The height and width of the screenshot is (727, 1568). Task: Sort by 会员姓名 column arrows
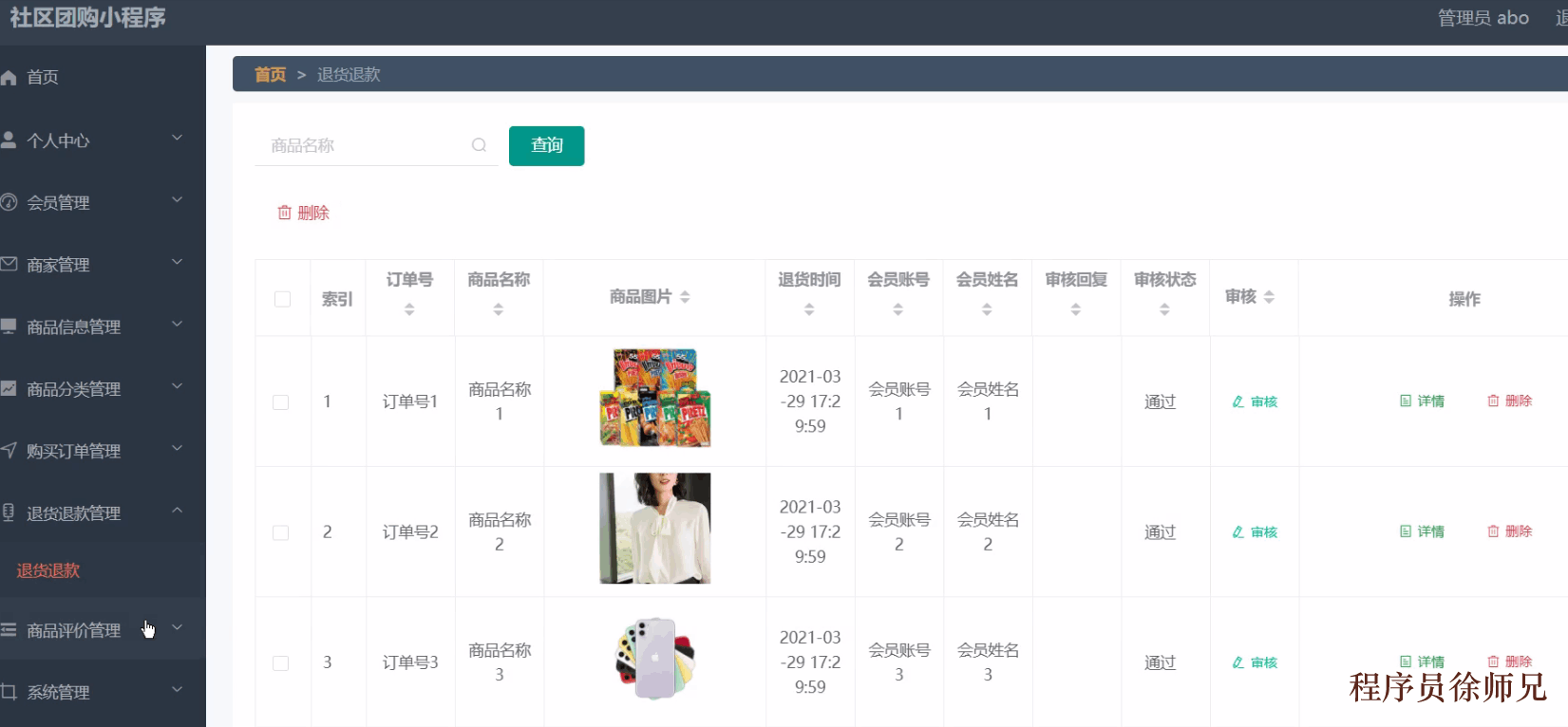(987, 309)
